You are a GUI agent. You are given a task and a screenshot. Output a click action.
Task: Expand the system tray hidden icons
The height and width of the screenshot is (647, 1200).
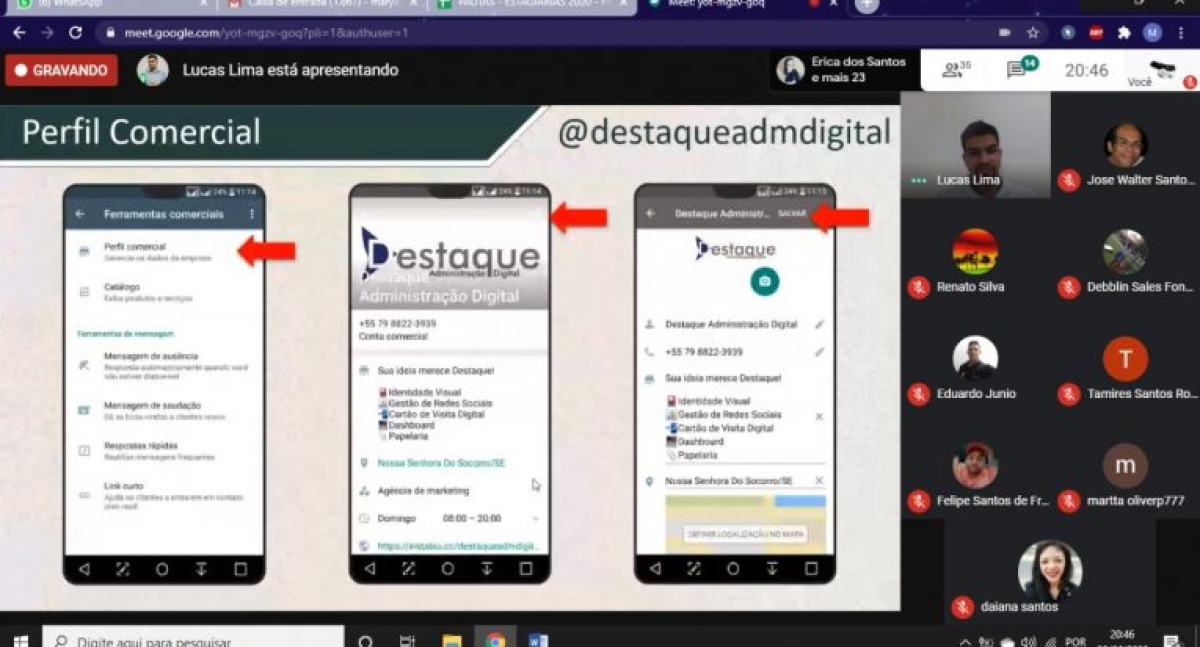965,641
